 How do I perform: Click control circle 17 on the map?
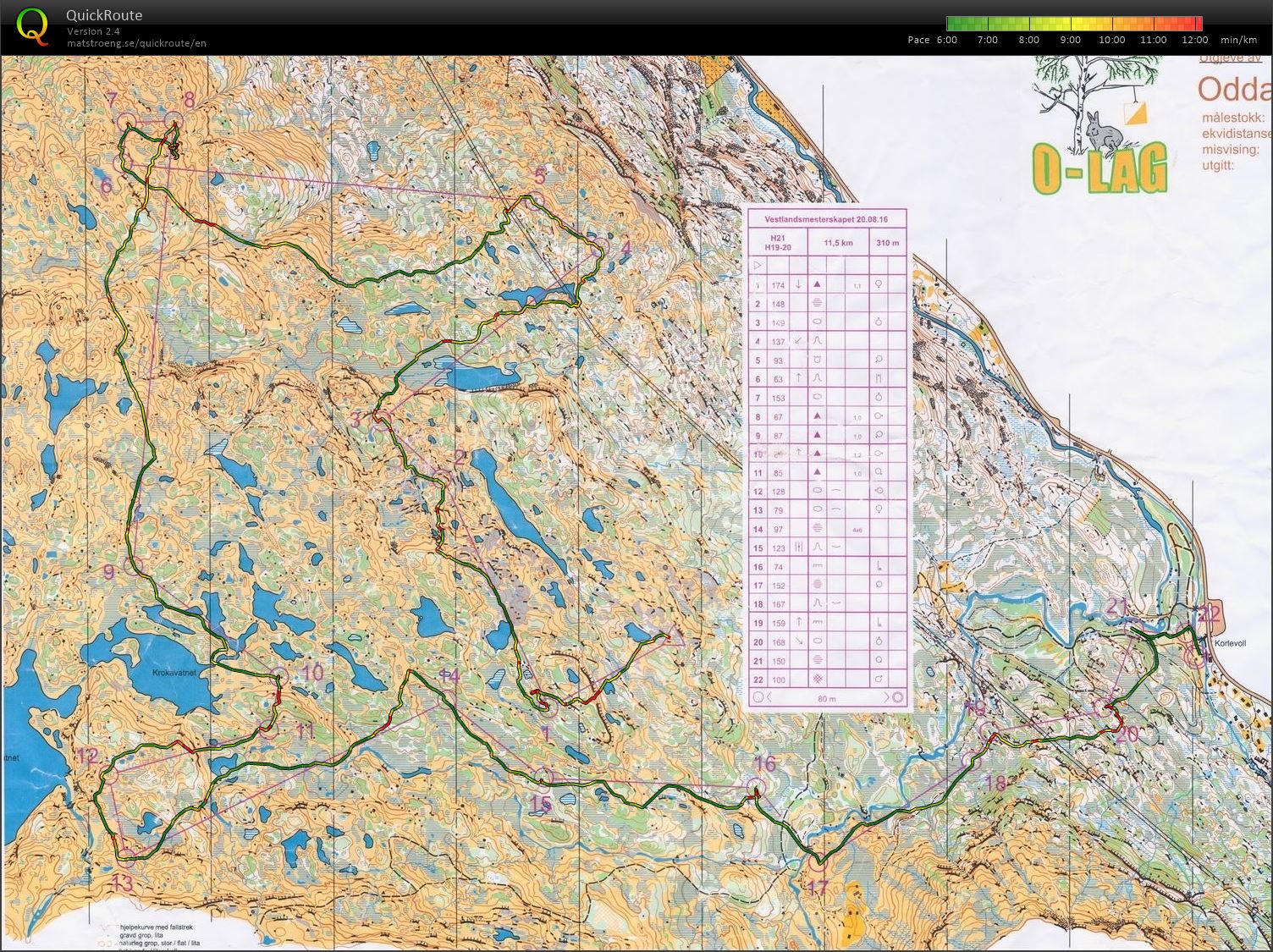tap(817, 862)
